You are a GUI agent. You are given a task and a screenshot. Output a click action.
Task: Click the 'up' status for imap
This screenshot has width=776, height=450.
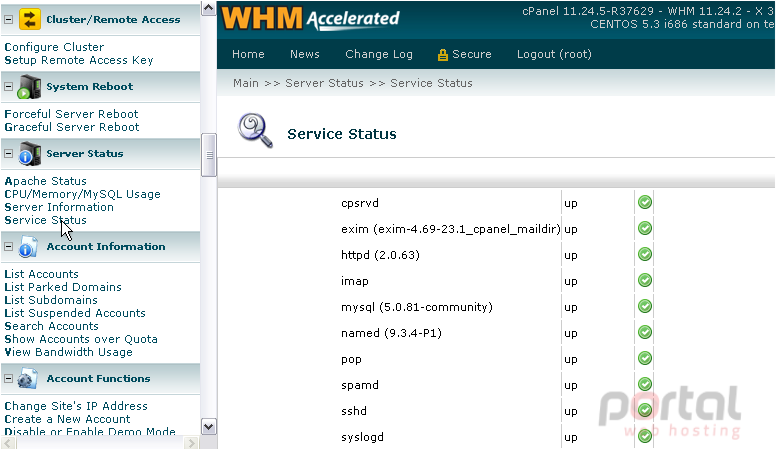click(x=571, y=282)
